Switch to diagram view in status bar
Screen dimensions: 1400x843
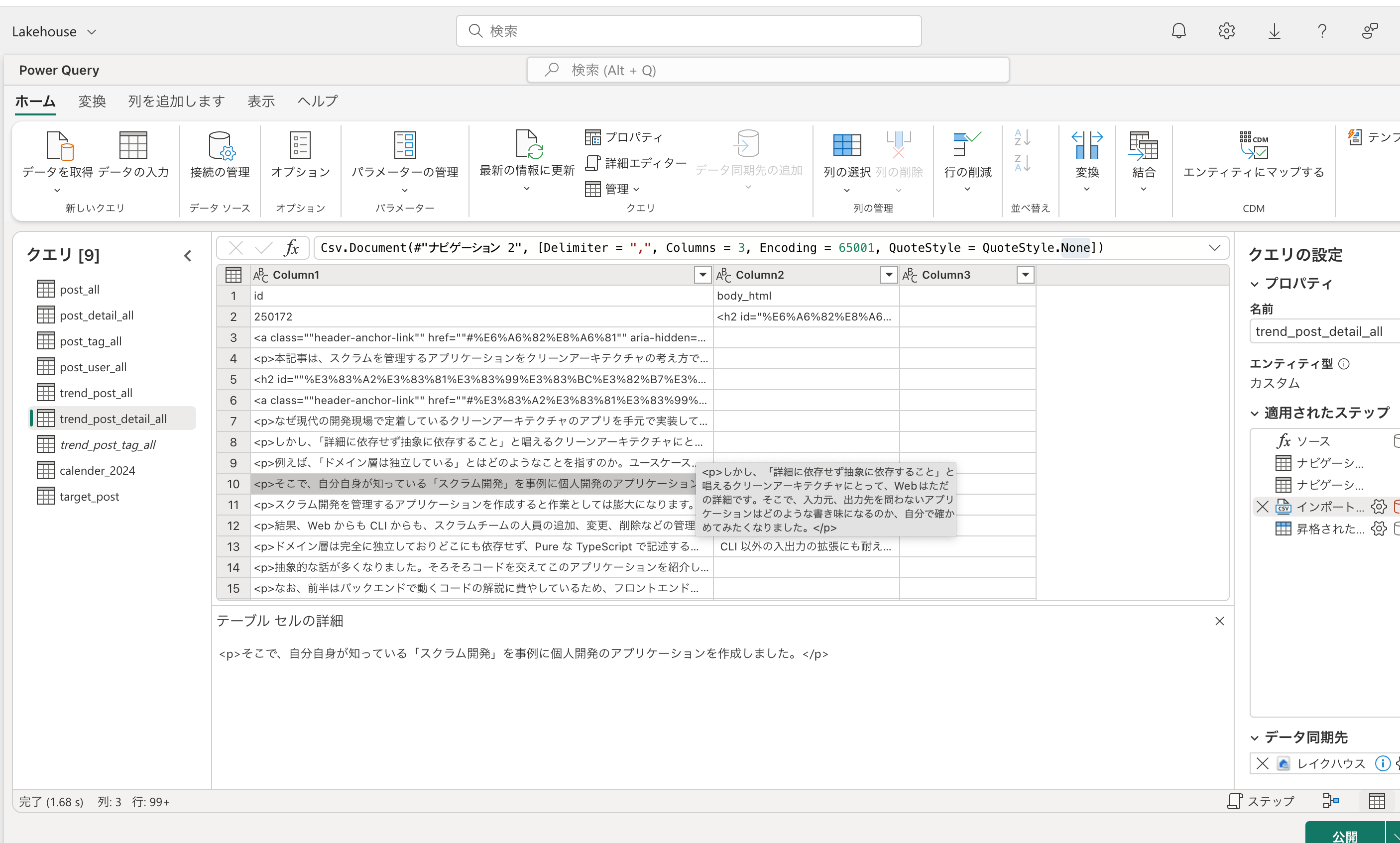(x=1331, y=801)
